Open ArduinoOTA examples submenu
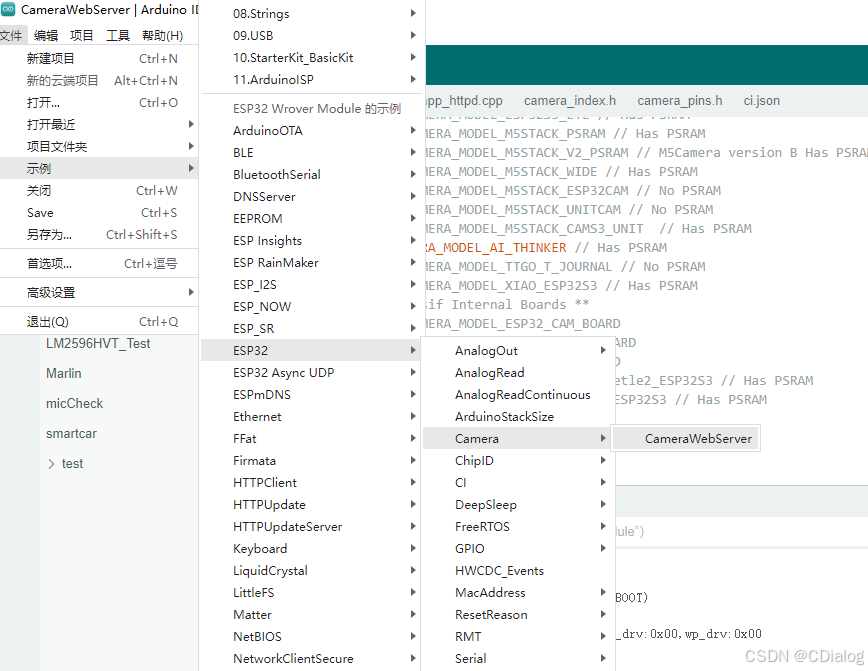The width and height of the screenshot is (868, 671). (x=313, y=131)
